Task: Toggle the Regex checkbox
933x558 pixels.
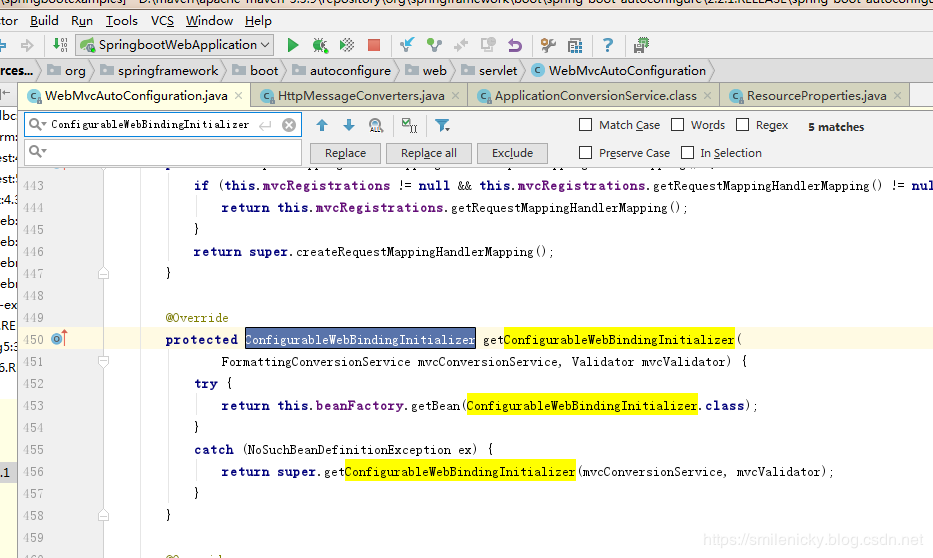Action: tap(743, 125)
